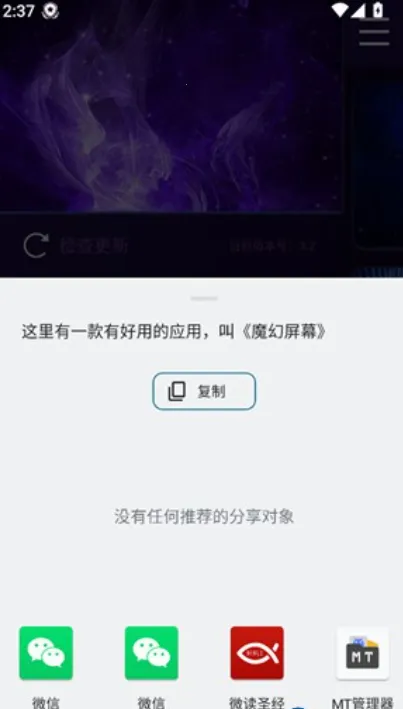Tap the battery indicator in status bar
This screenshot has width=403, height=709.
(377, 9)
